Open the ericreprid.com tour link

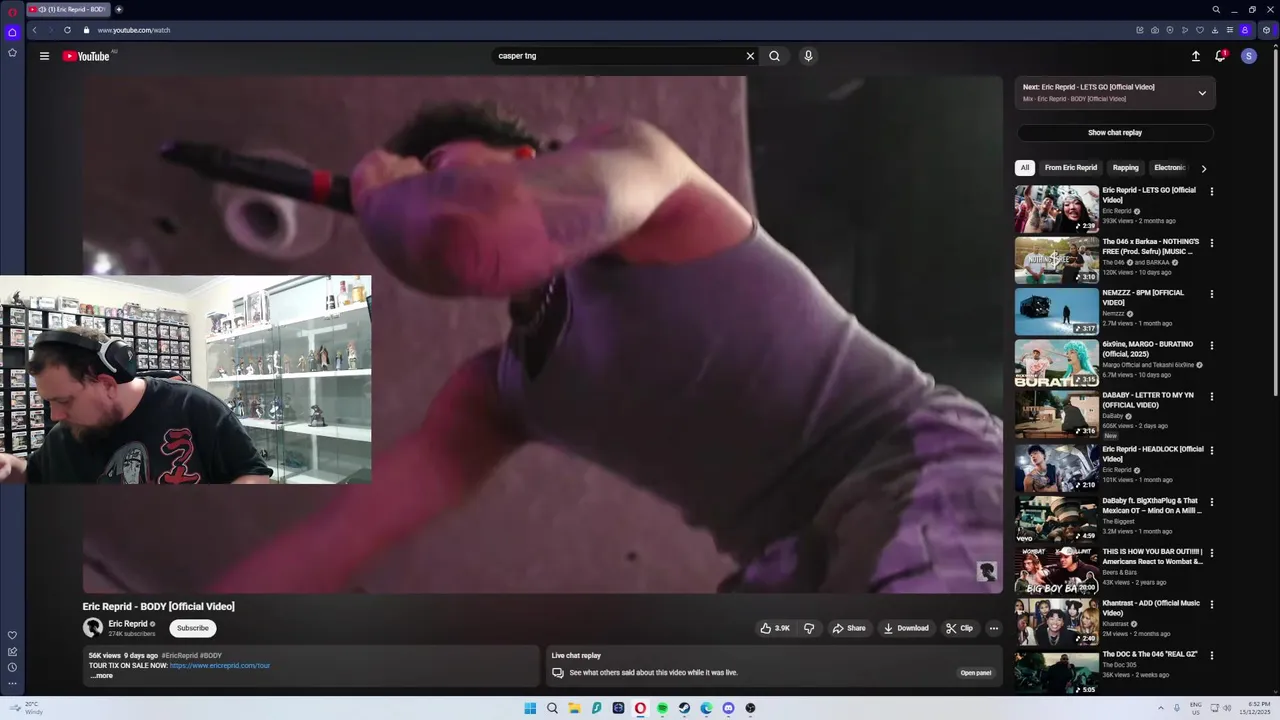tap(220, 665)
